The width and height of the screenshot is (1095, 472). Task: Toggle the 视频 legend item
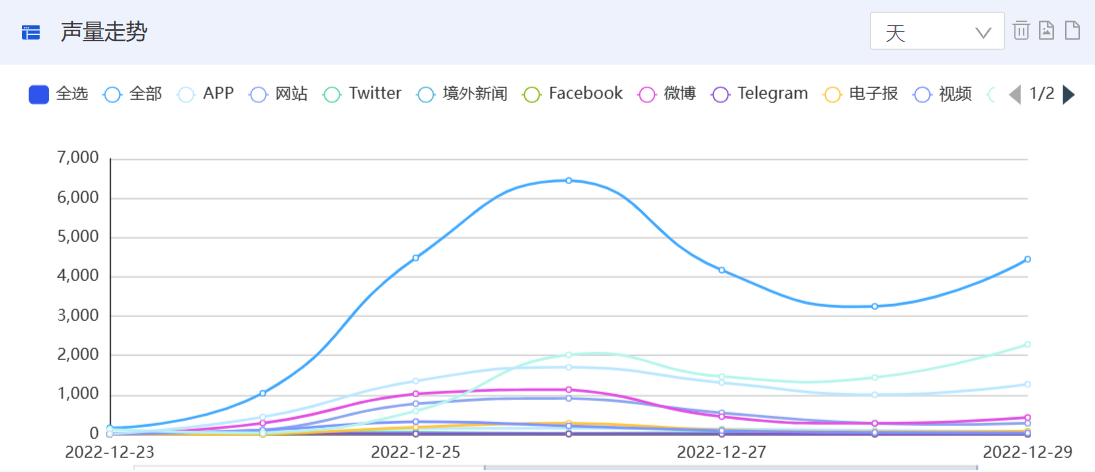(942, 94)
